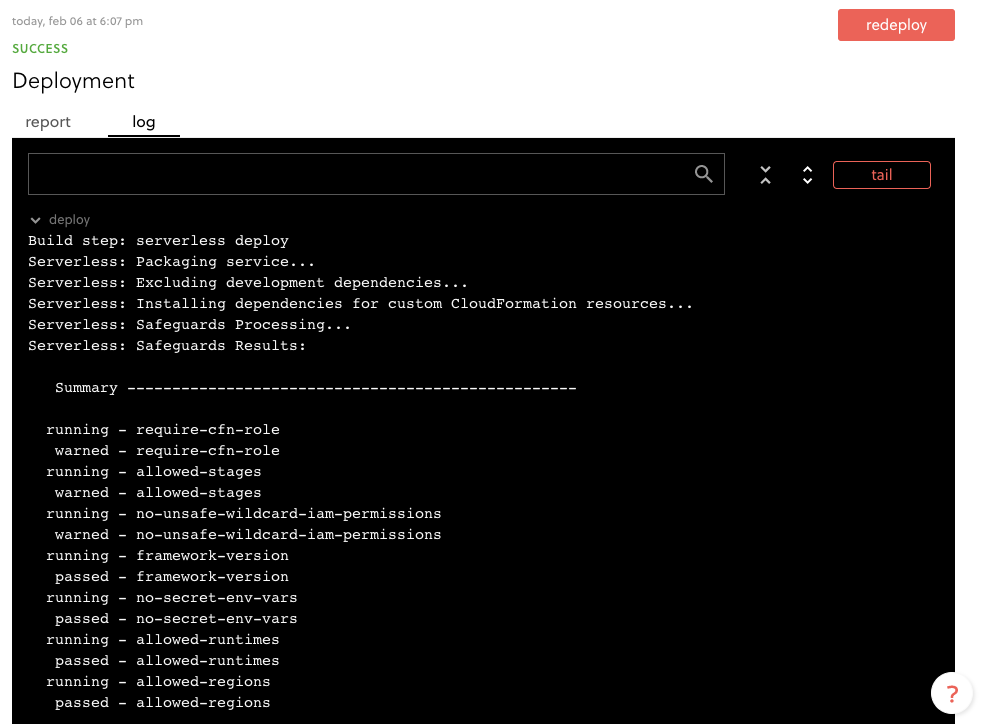The height and width of the screenshot is (724, 994).
Task: Open the help question mark bubble
Action: click(x=952, y=694)
